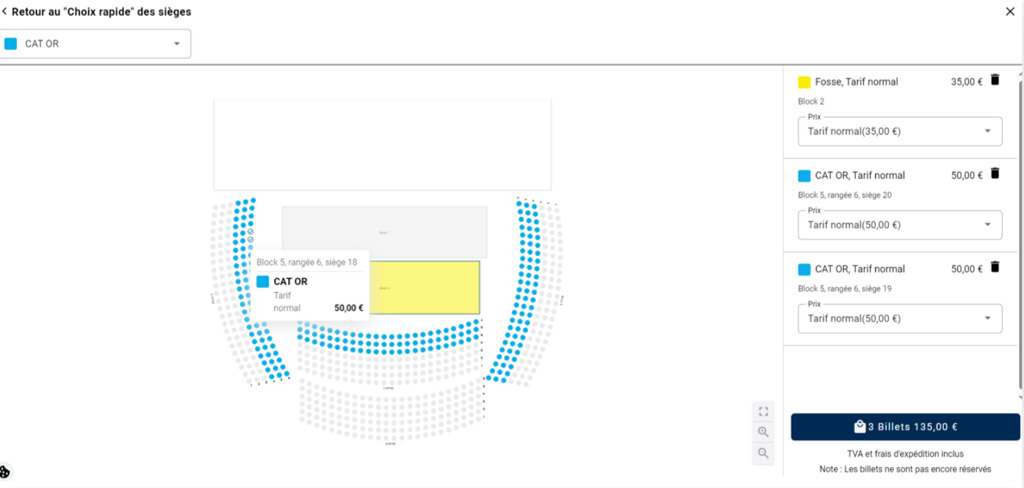Click the fullscreen seat map icon
The width and height of the screenshot is (1024, 488).
tap(763, 412)
